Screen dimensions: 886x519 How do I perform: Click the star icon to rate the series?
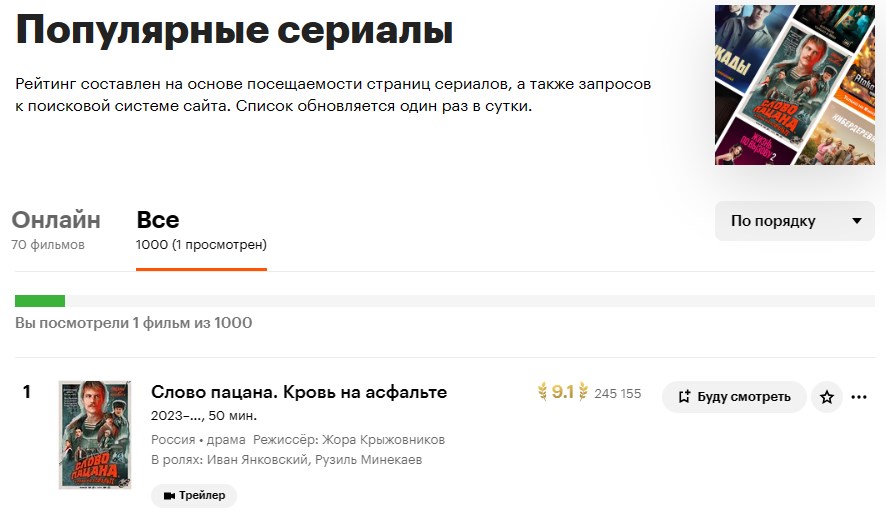827,397
